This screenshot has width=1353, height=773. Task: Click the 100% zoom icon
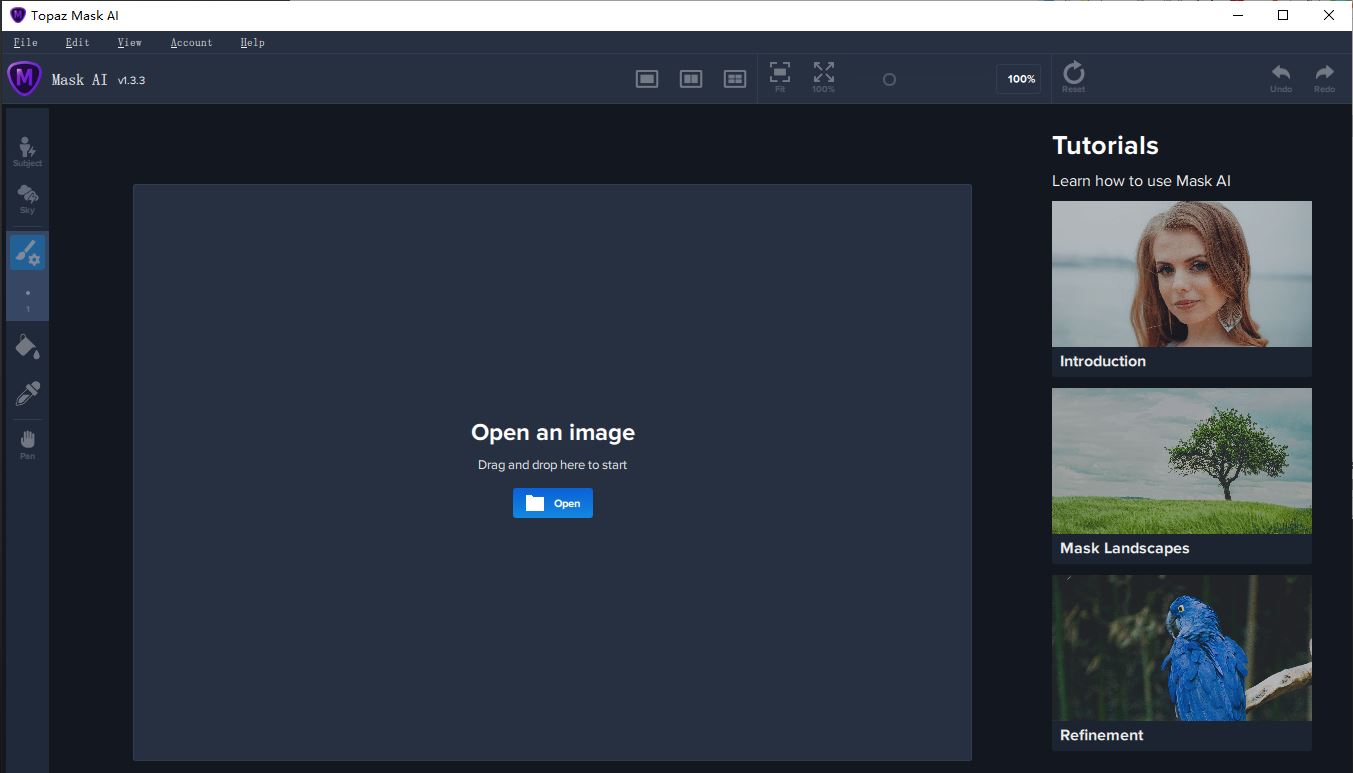[823, 77]
